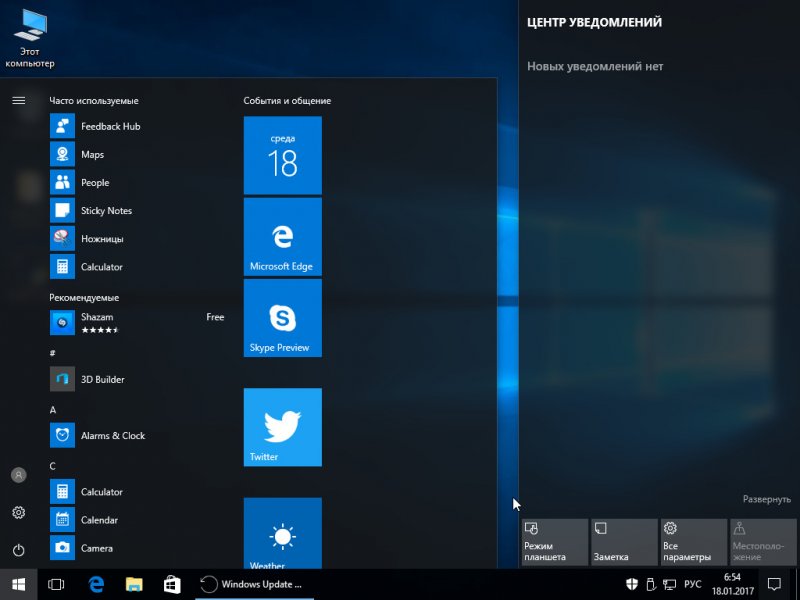Launch Sticky Notes
Viewport: 800px width, 600px height.
(x=136, y=211)
